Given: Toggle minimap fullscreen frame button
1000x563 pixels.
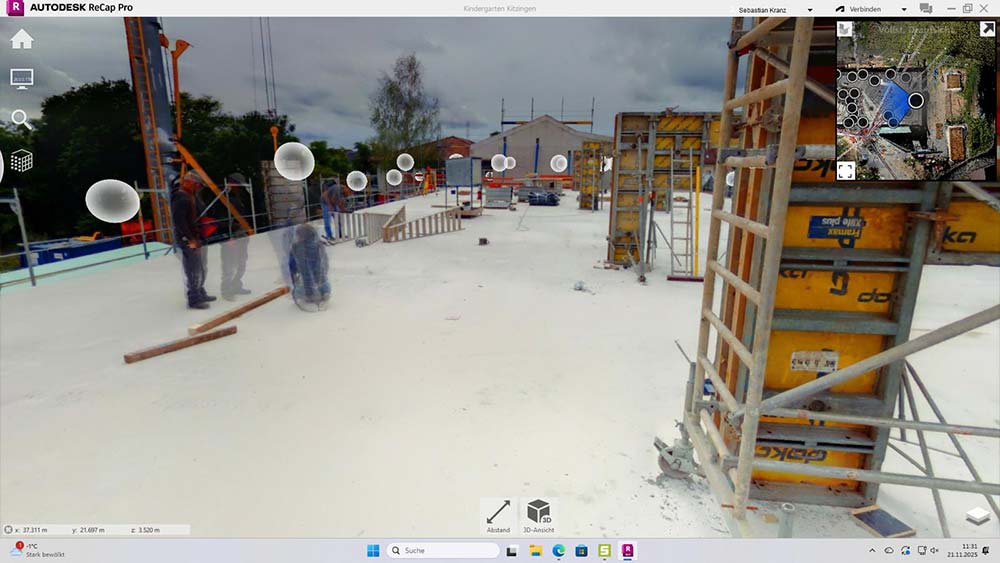Looking at the screenshot, I should [846, 170].
